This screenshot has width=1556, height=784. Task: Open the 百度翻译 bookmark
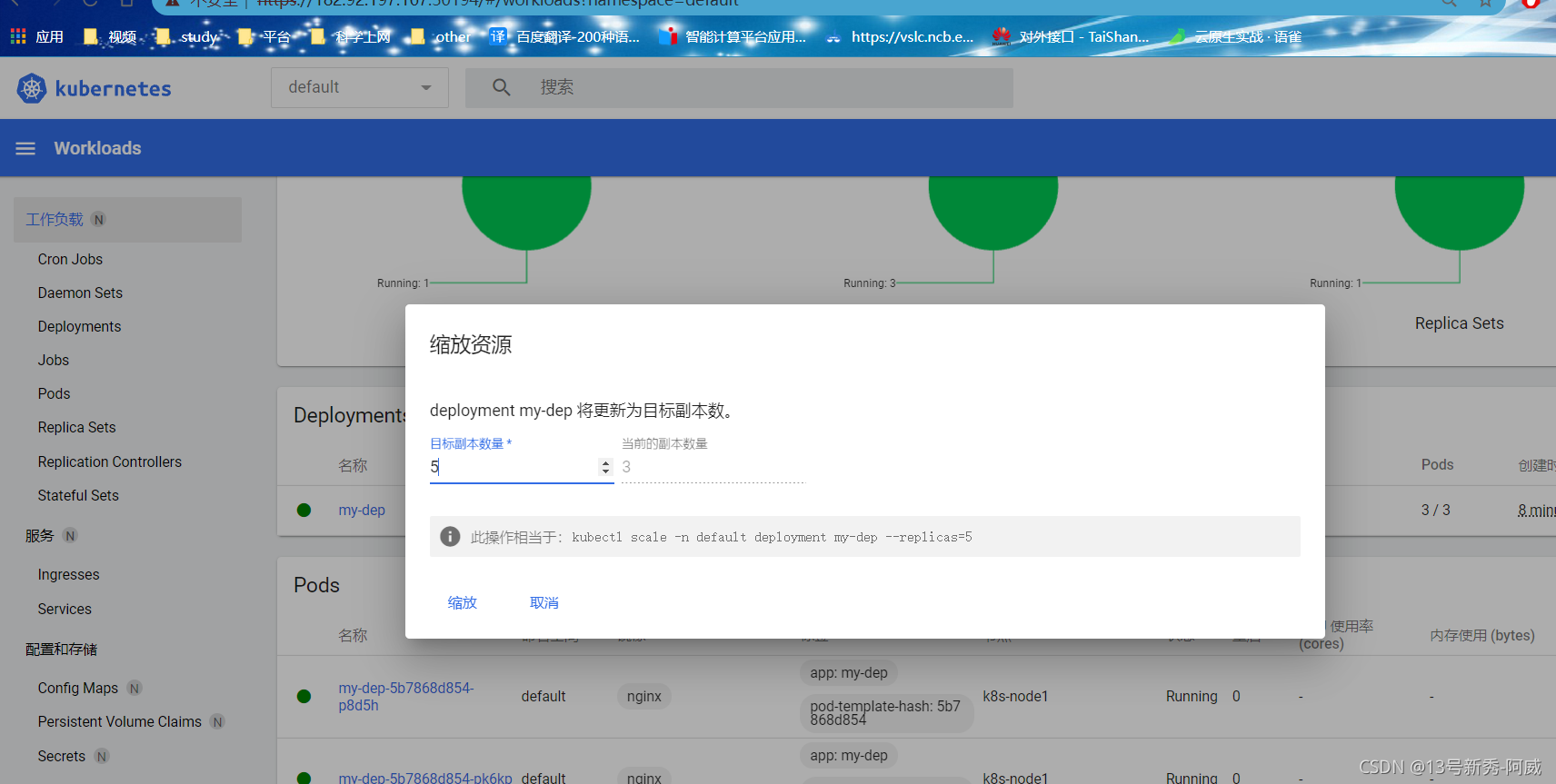pyautogui.click(x=565, y=36)
